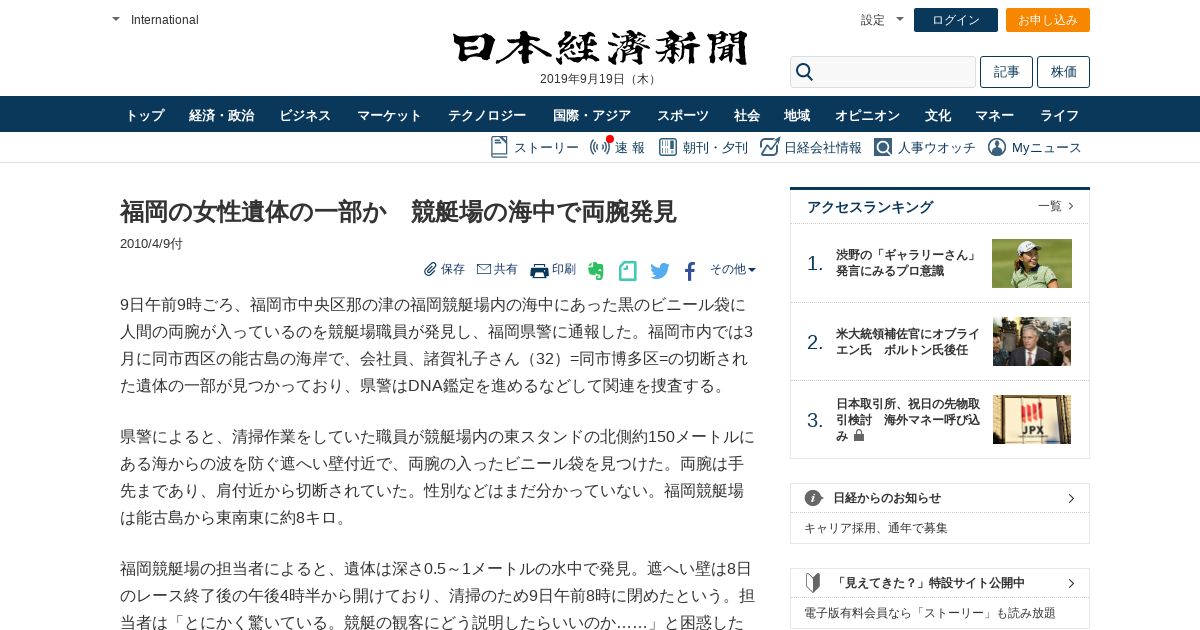Open the 社会 section
This screenshot has width=1200, height=630.
pyautogui.click(x=747, y=115)
